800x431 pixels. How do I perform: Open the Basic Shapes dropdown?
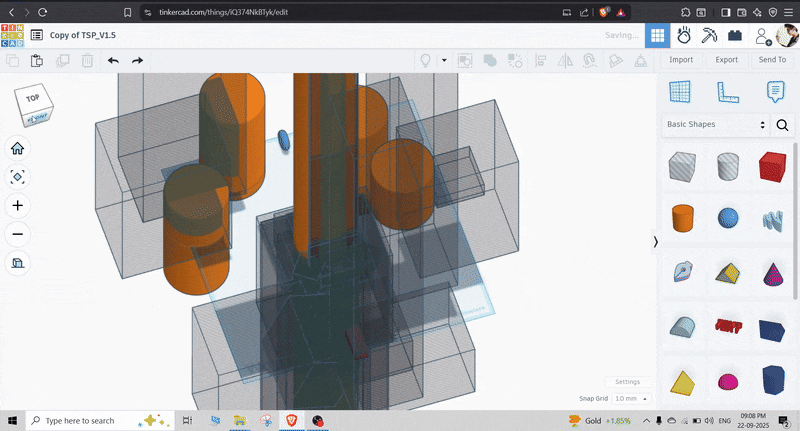pyautogui.click(x=715, y=125)
